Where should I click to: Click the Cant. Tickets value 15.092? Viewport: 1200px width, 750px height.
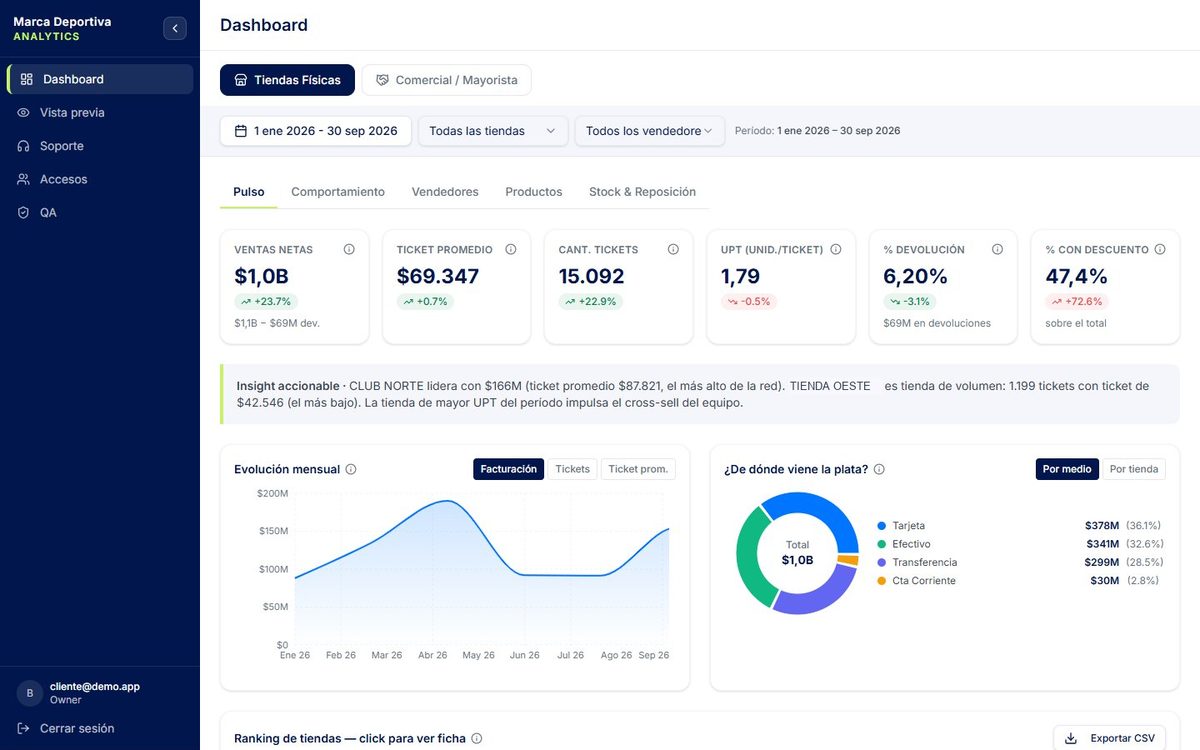591,276
